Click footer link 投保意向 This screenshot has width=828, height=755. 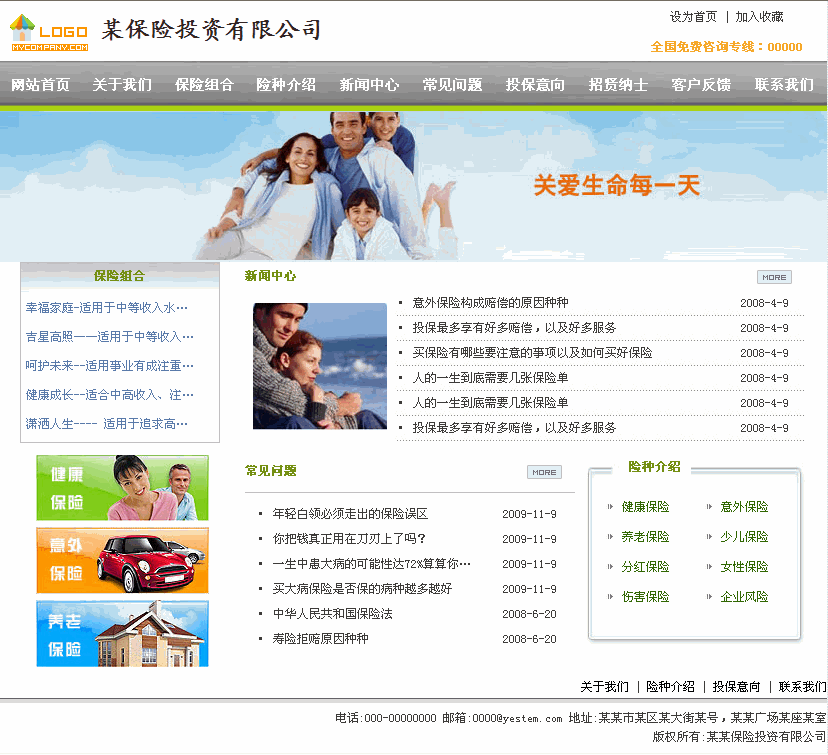click(x=737, y=687)
